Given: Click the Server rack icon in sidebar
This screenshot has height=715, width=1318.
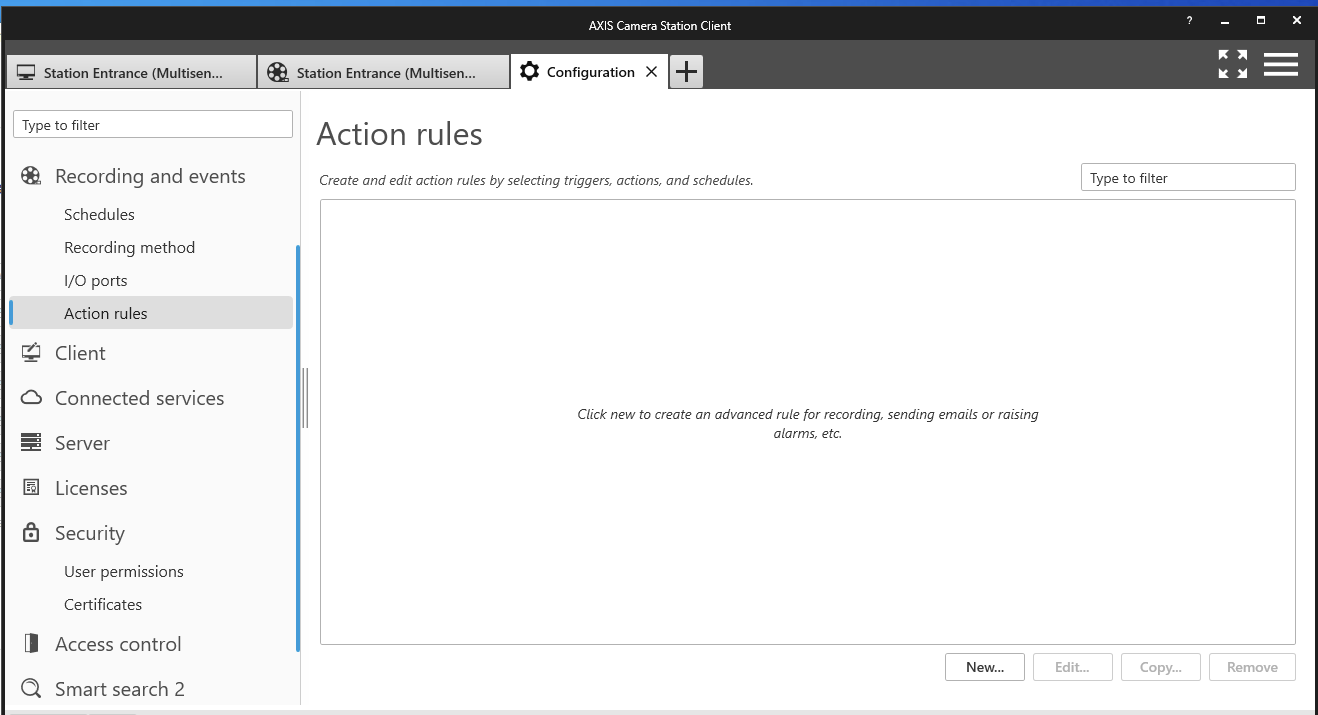Looking at the screenshot, I should pos(31,443).
